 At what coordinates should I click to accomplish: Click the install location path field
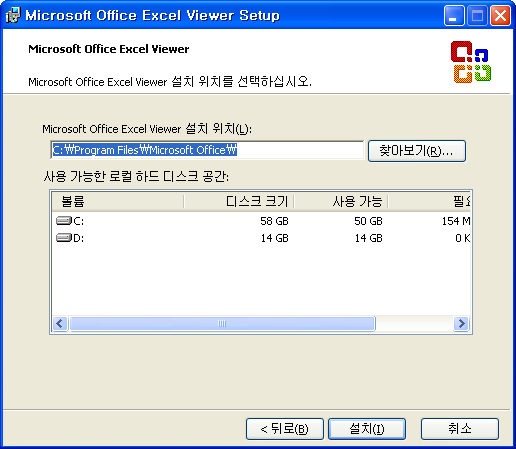pyautogui.click(x=207, y=150)
